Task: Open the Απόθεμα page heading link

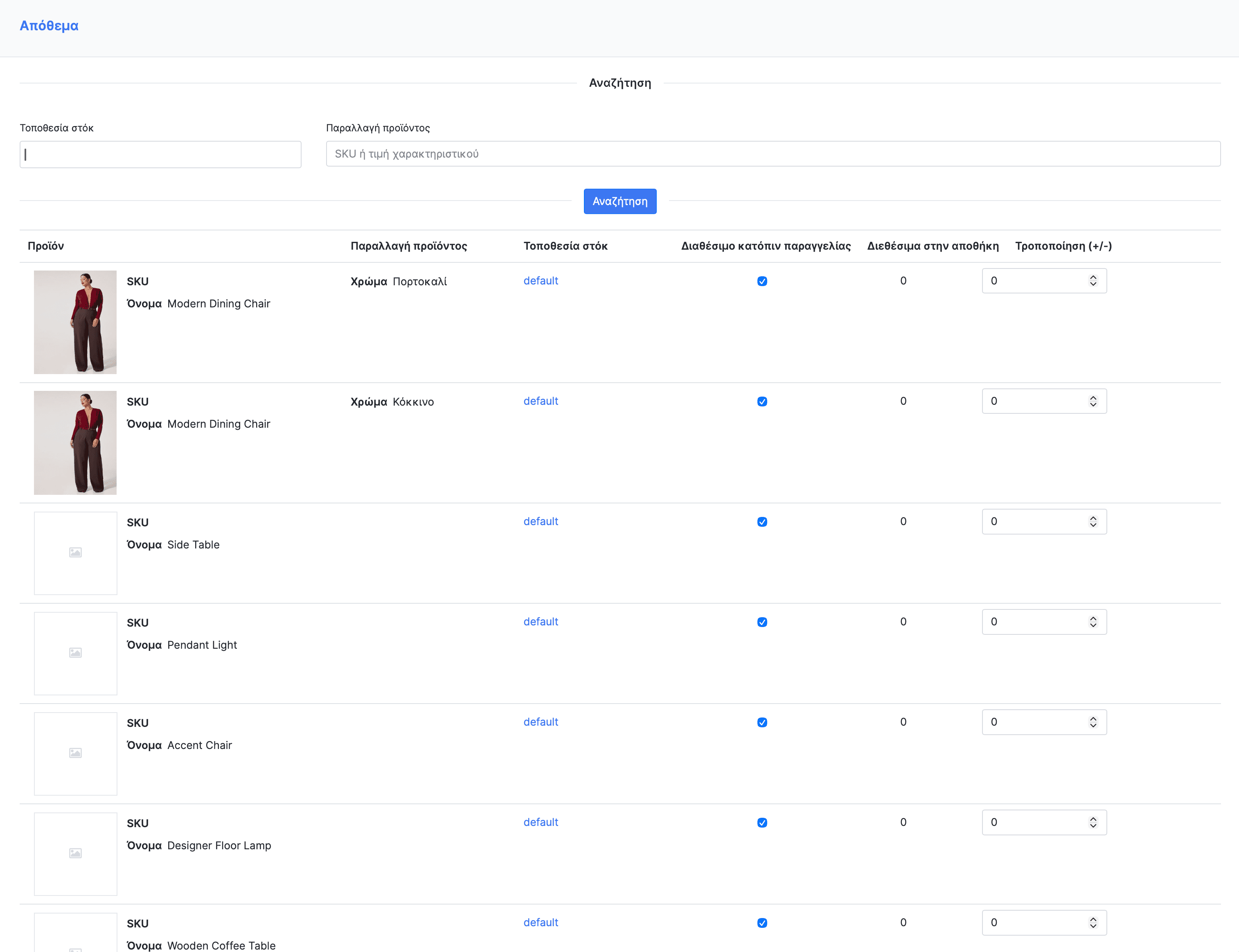Action: (x=49, y=25)
